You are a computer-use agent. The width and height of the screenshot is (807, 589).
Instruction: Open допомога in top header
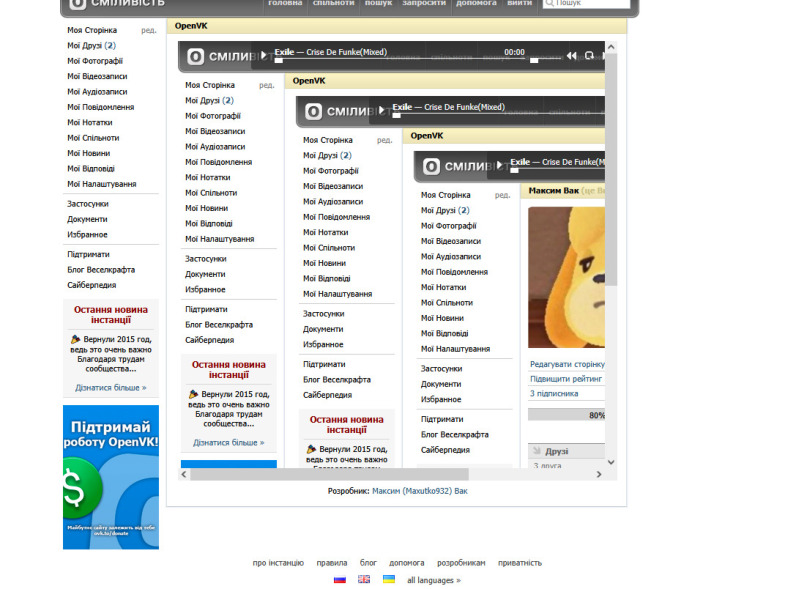point(477,3)
